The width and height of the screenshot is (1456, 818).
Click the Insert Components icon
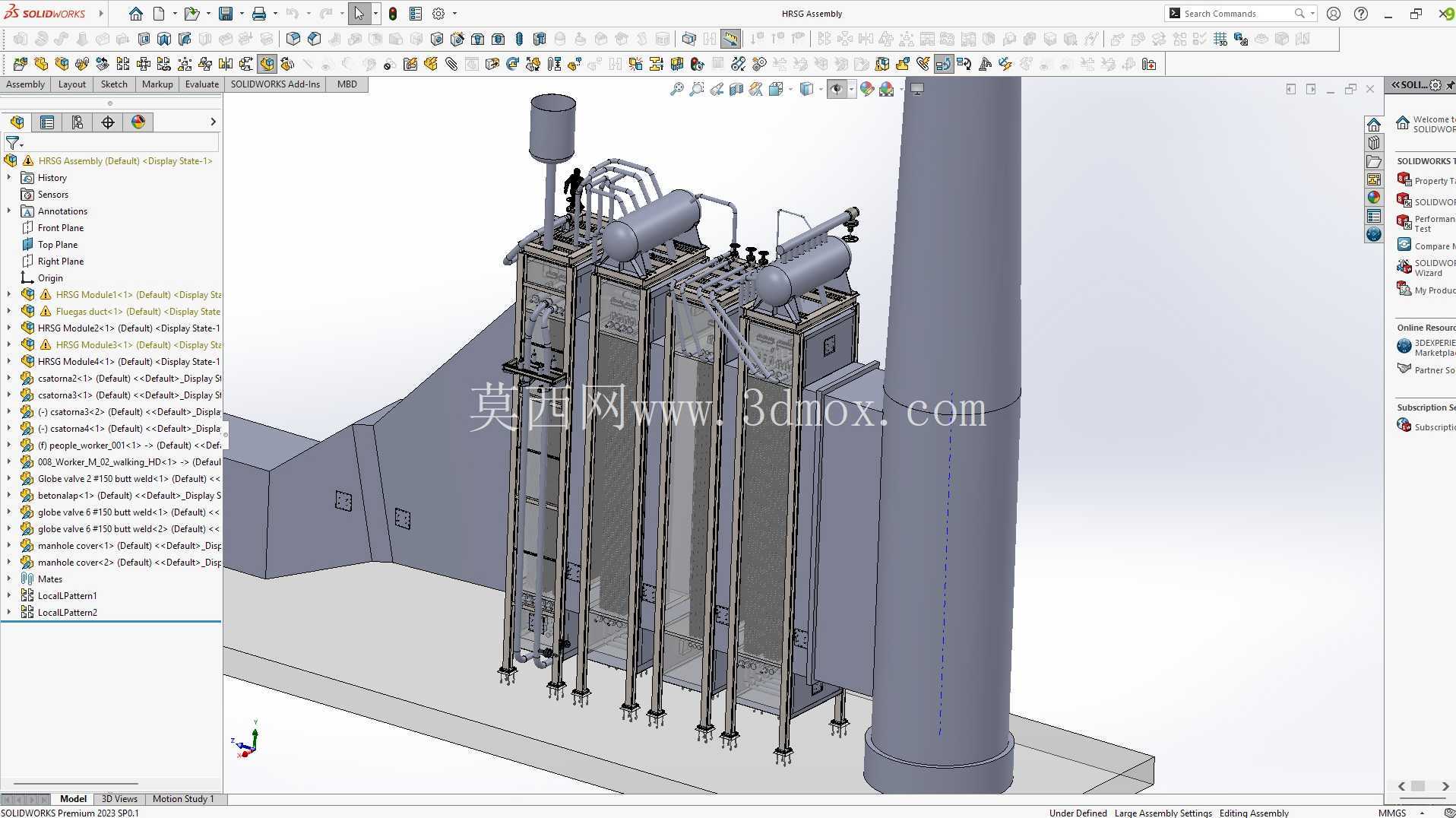pos(21,64)
